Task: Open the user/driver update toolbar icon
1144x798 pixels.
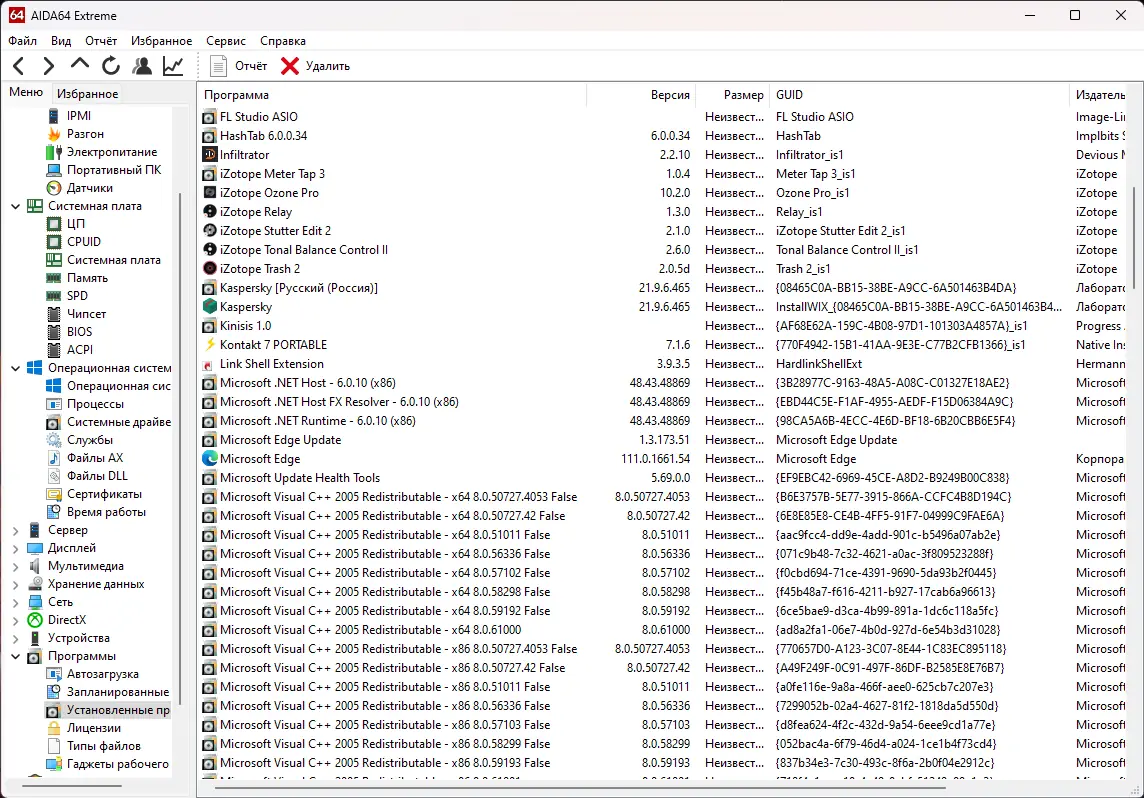Action: point(142,66)
